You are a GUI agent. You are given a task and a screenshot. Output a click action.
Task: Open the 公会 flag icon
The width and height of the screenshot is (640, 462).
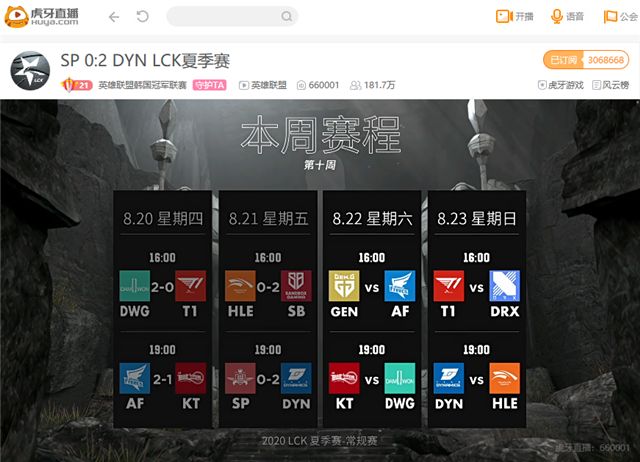click(x=610, y=17)
